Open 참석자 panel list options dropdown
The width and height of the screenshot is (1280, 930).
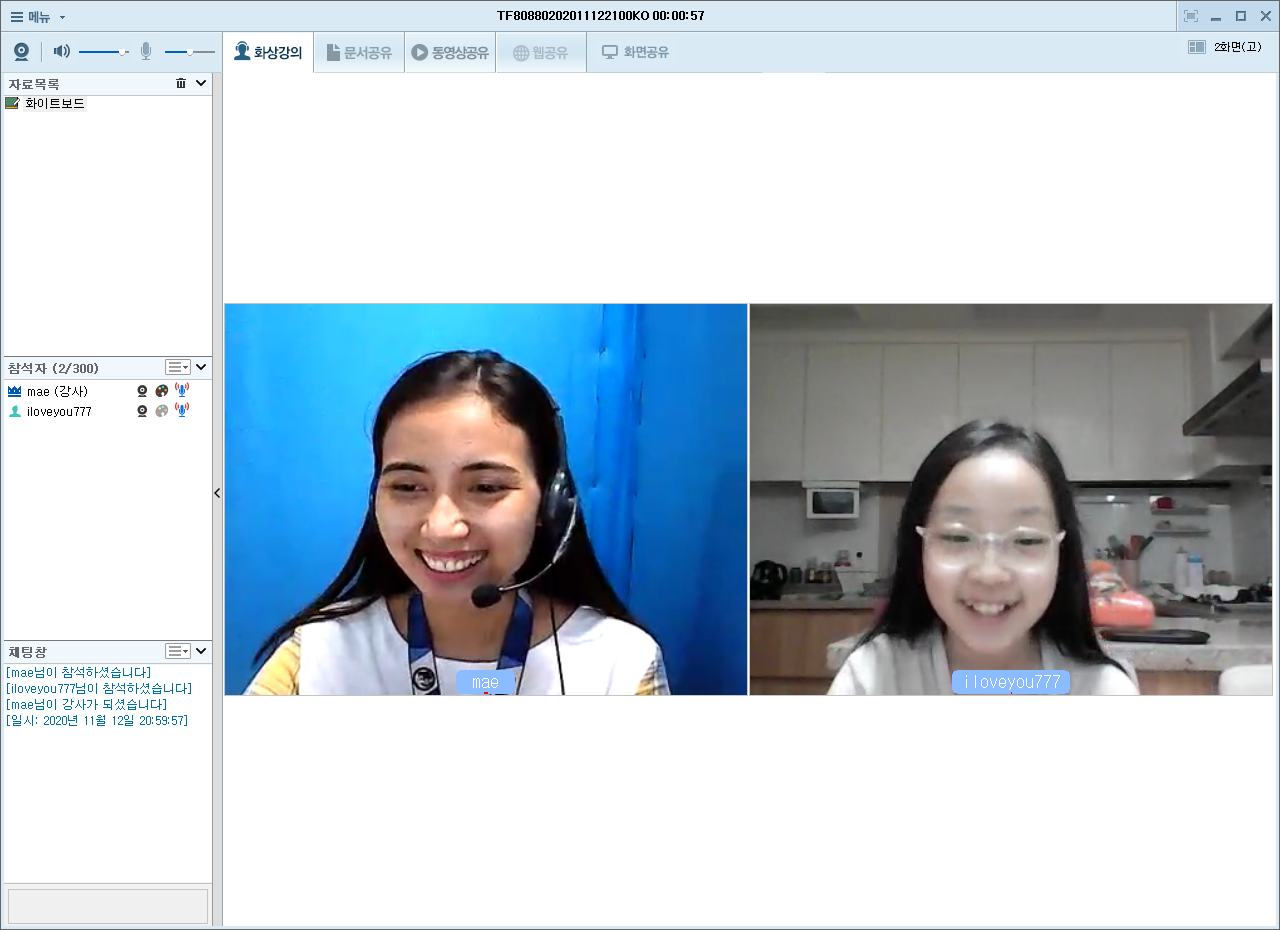click(178, 368)
